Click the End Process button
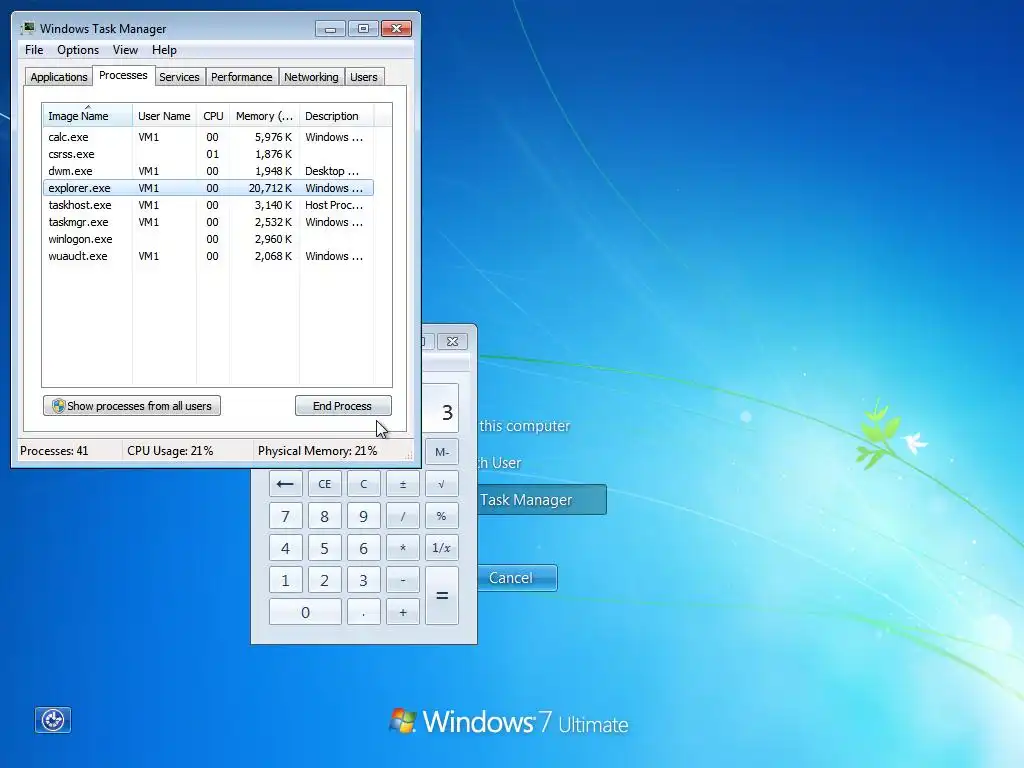This screenshot has height=768, width=1024. [343, 406]
